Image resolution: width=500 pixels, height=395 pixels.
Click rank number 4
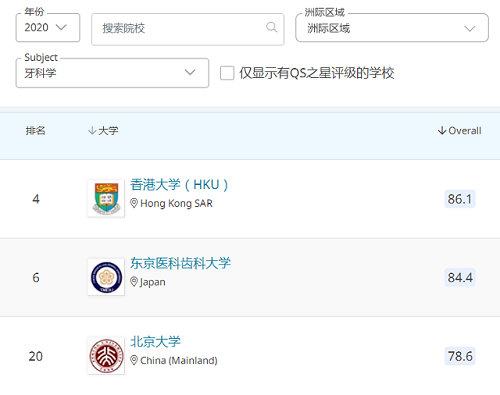click(x=36, y=199)
